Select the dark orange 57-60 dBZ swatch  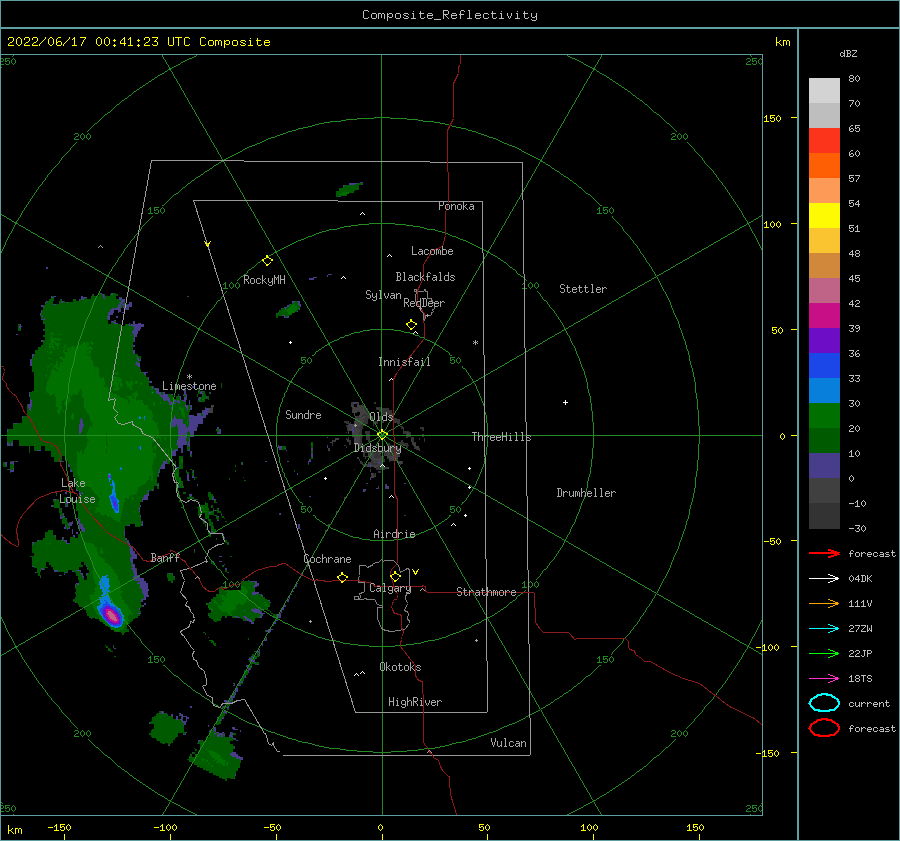click(824, 165)
